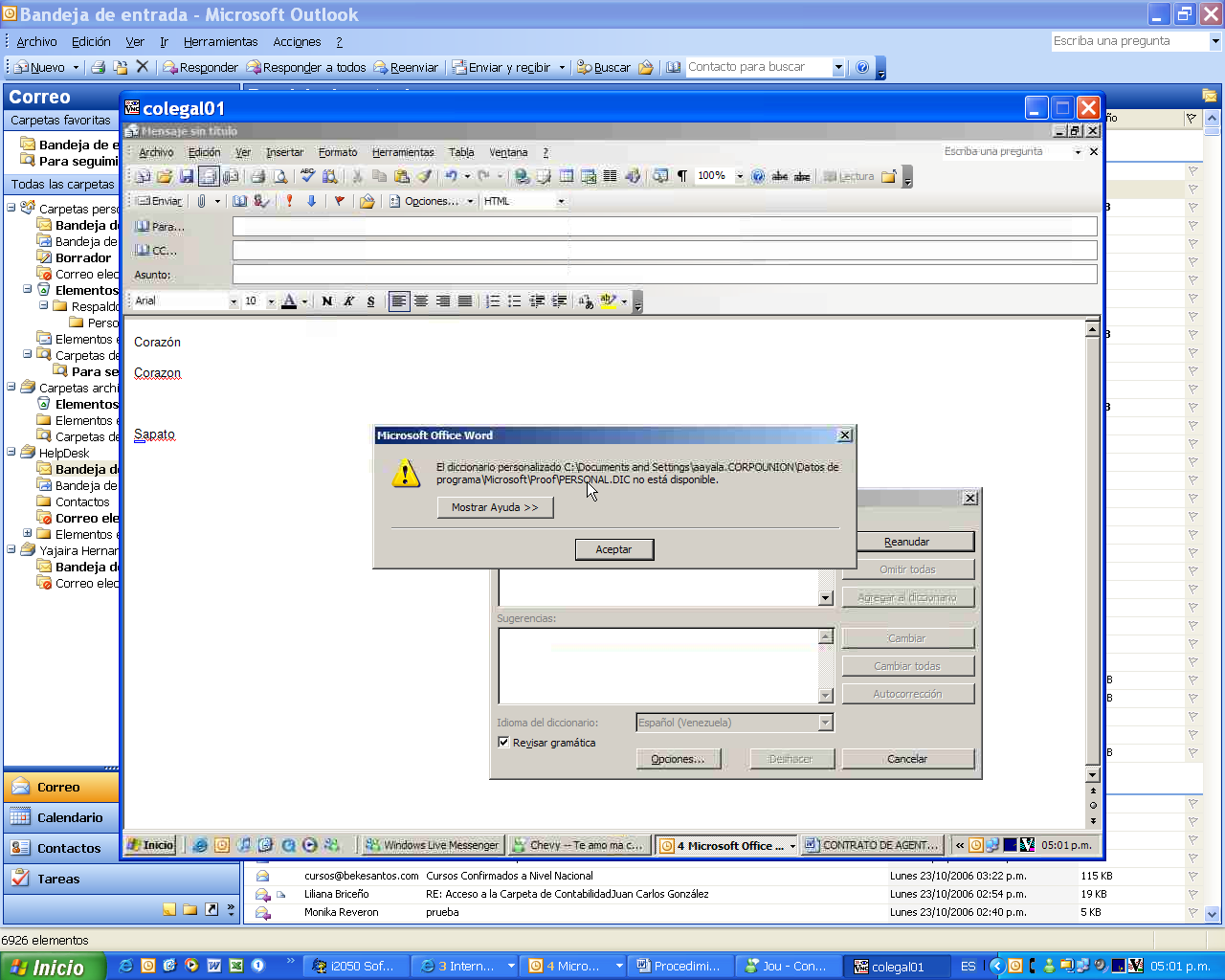1225x980 pixels.
Task: Open the zoom 100% dropdown
Action: pyautogui.click(x=740, y=176)
